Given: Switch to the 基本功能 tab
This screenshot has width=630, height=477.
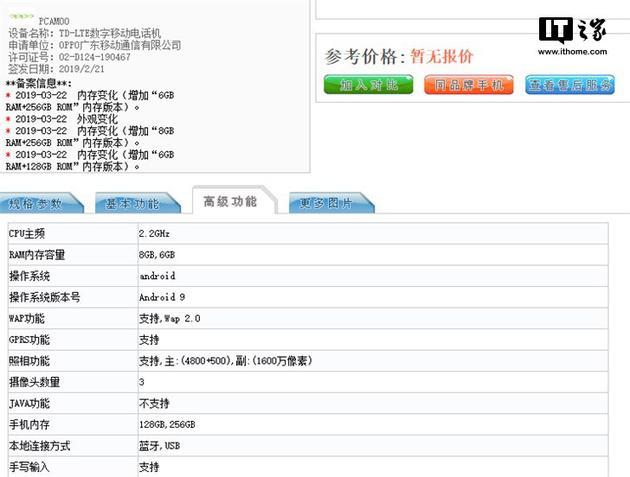Looking at the screenshot, I should [x=137, y=203].
